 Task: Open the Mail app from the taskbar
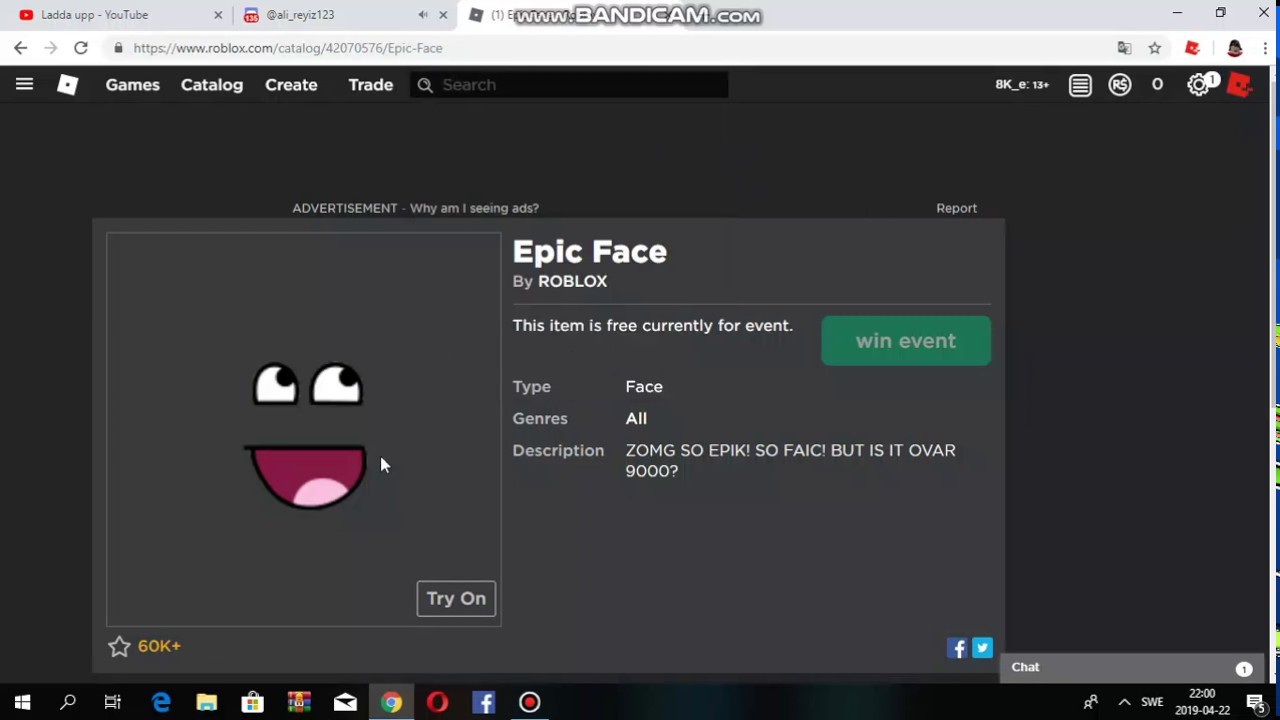point(345,703)
